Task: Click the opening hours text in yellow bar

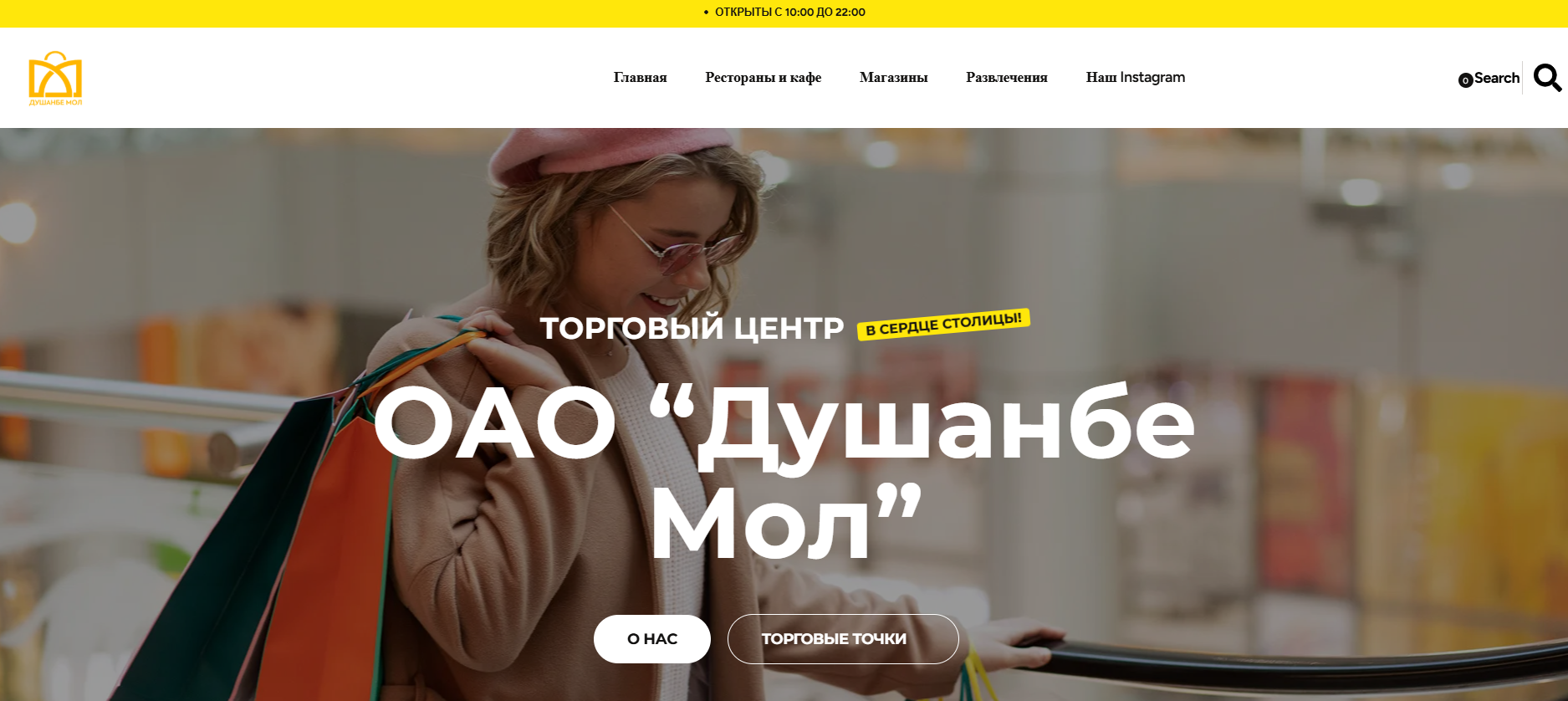Action: point(790,12)
